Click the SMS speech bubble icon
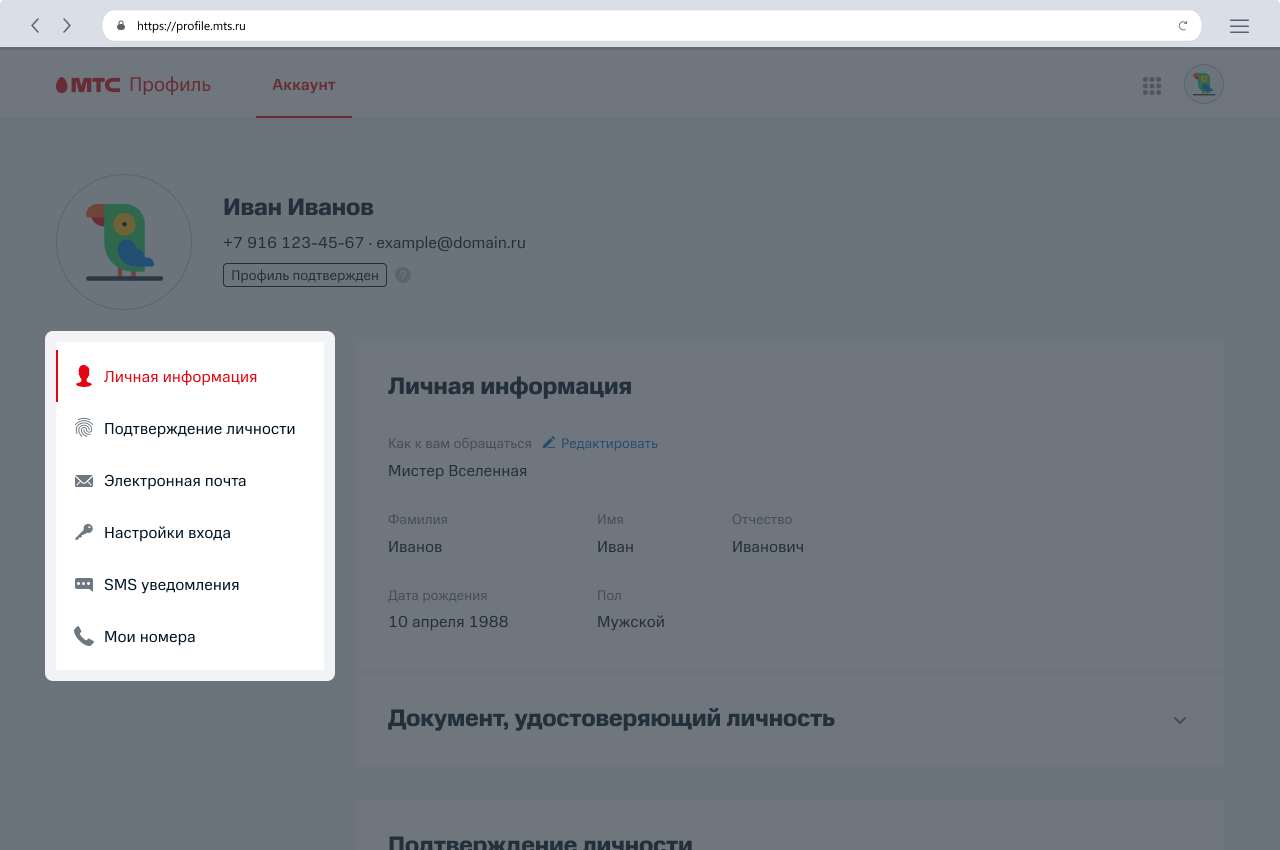 pyautogui.click(x=84, y=585)
